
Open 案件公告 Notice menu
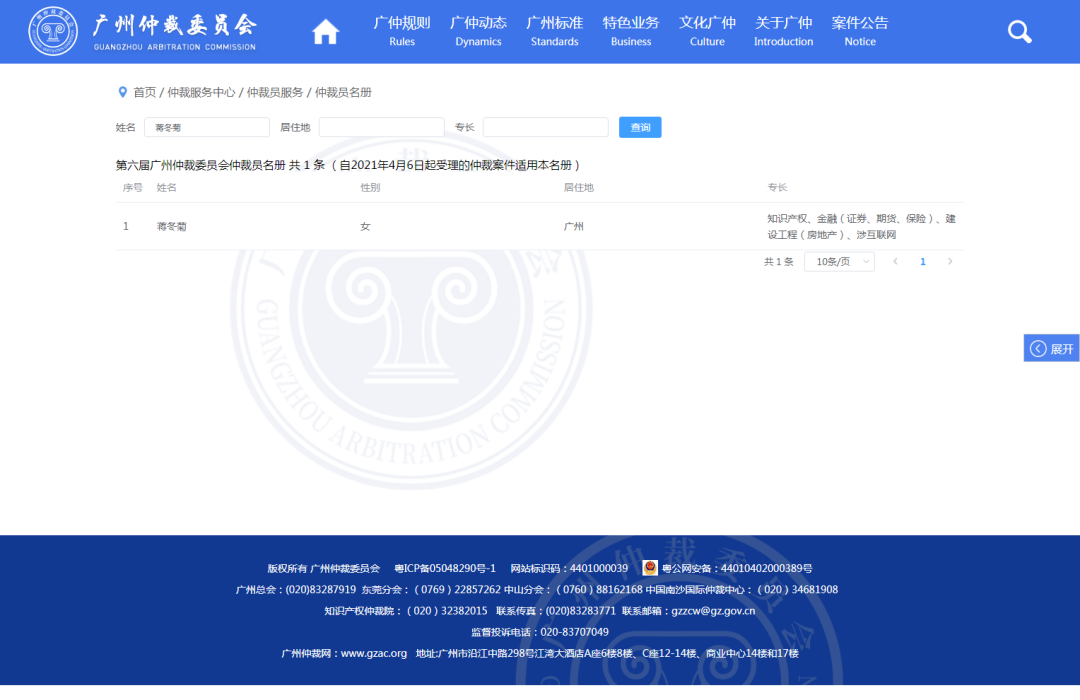[860, 32]
